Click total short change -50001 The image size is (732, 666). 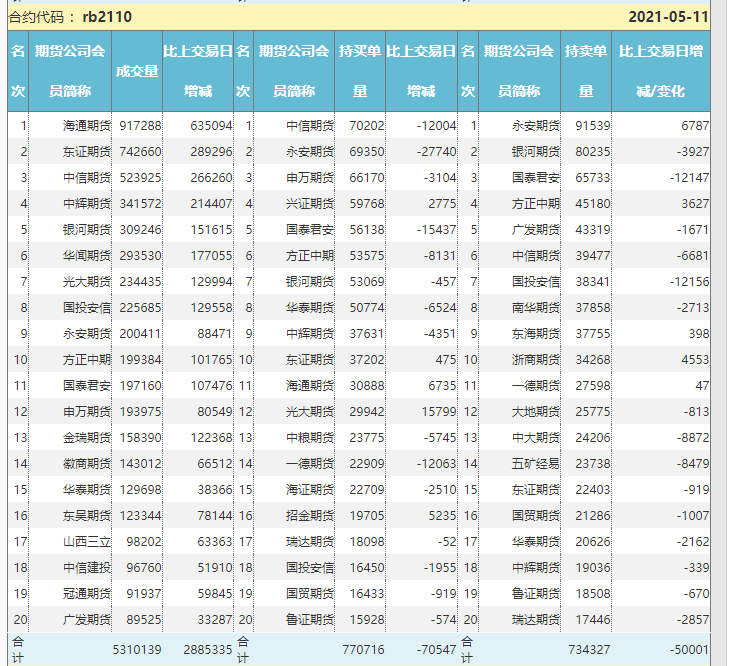click(690, 650)
